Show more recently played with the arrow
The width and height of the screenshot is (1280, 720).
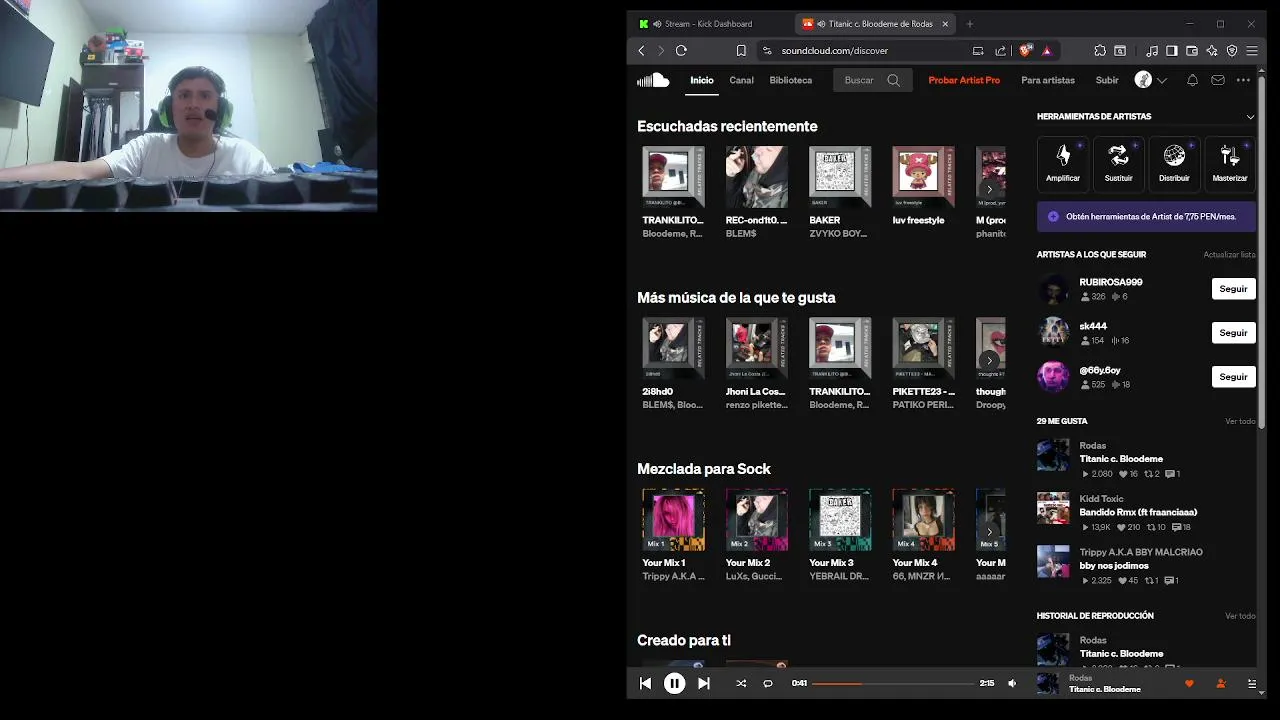tap(990, 189)
